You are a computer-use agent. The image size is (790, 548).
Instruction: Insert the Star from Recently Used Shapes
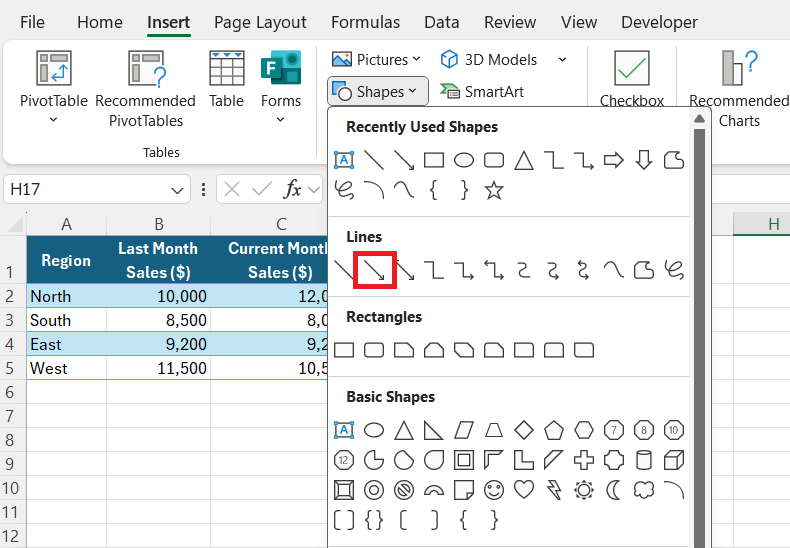coord(494,190)
